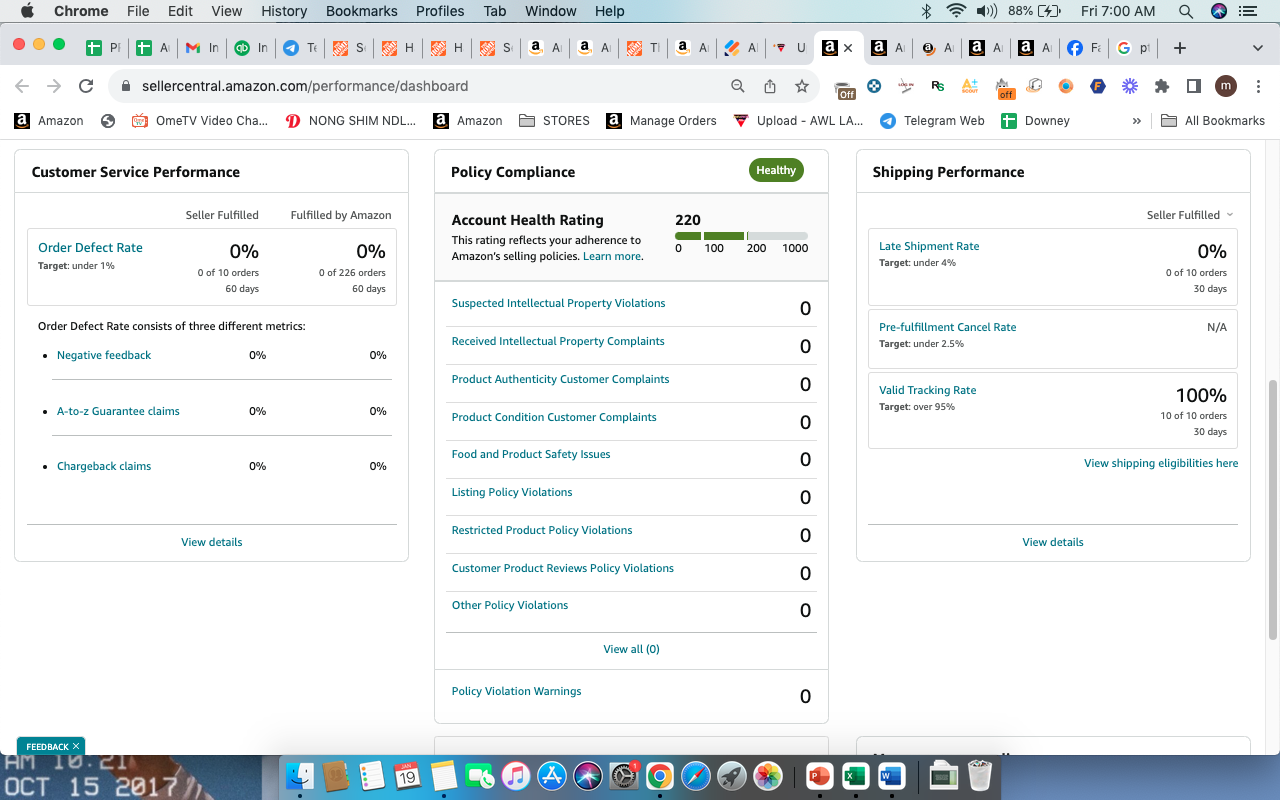Open Negative feedback link
Screen dimensions: 1280x800
pos(104,355)
